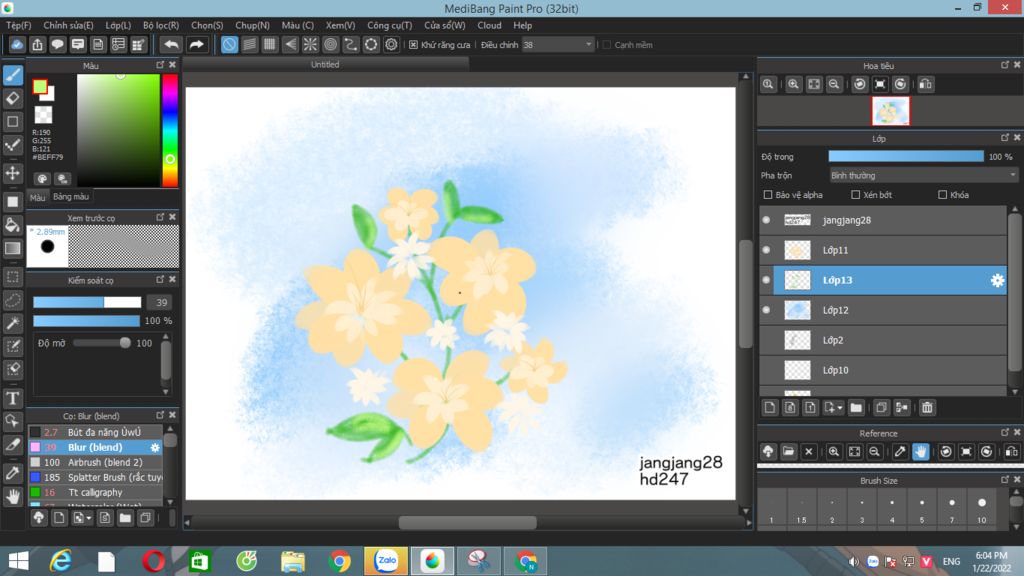Open the Bộ lọc(R) menu
1024x576 pixels.
coord(161,25)
